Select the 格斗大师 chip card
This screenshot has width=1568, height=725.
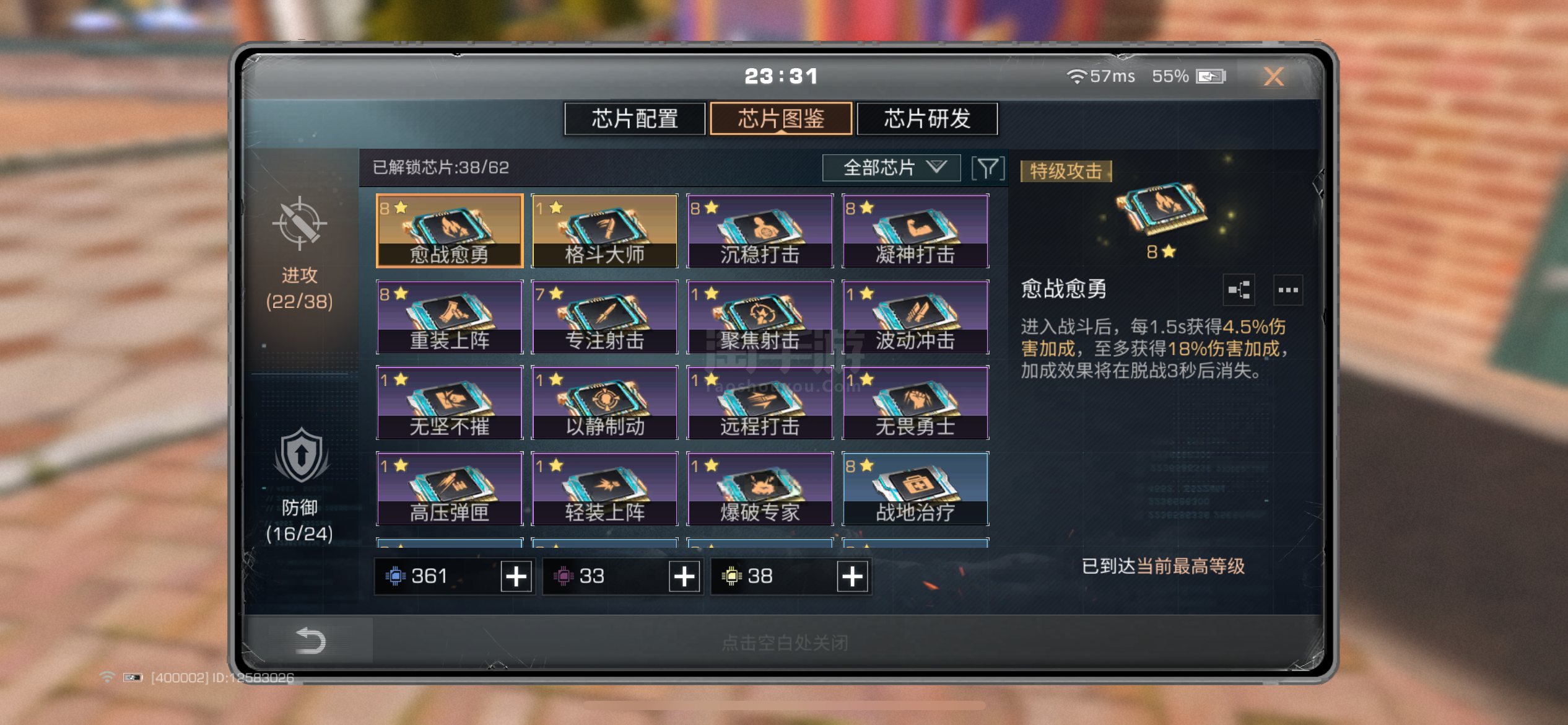(x=604, y=231)
